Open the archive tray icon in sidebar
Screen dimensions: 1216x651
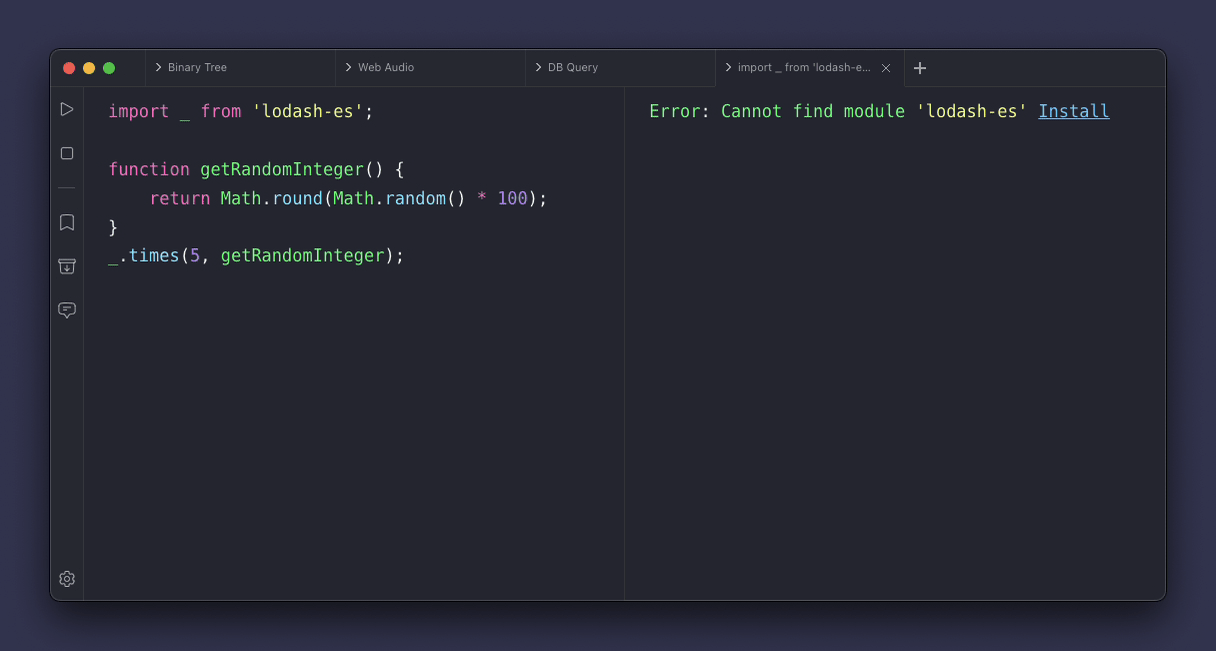(67, 266)
